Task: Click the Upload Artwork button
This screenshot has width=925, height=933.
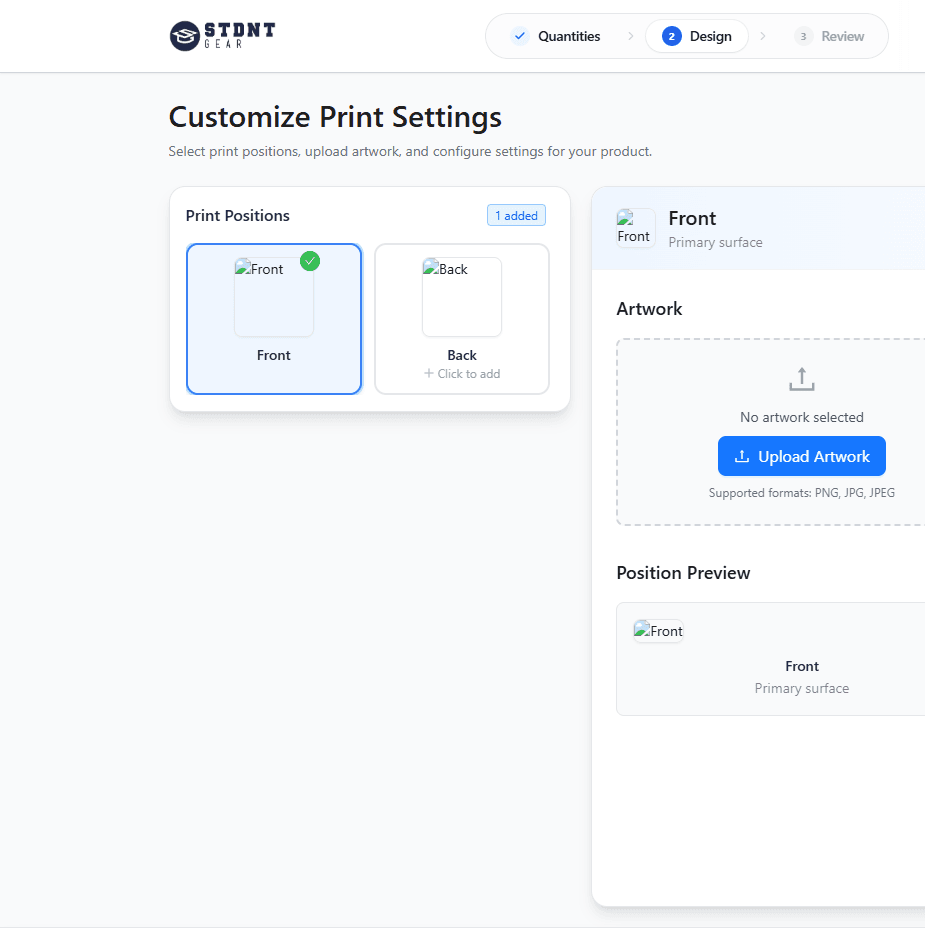Action: click(x=801, y=456)
